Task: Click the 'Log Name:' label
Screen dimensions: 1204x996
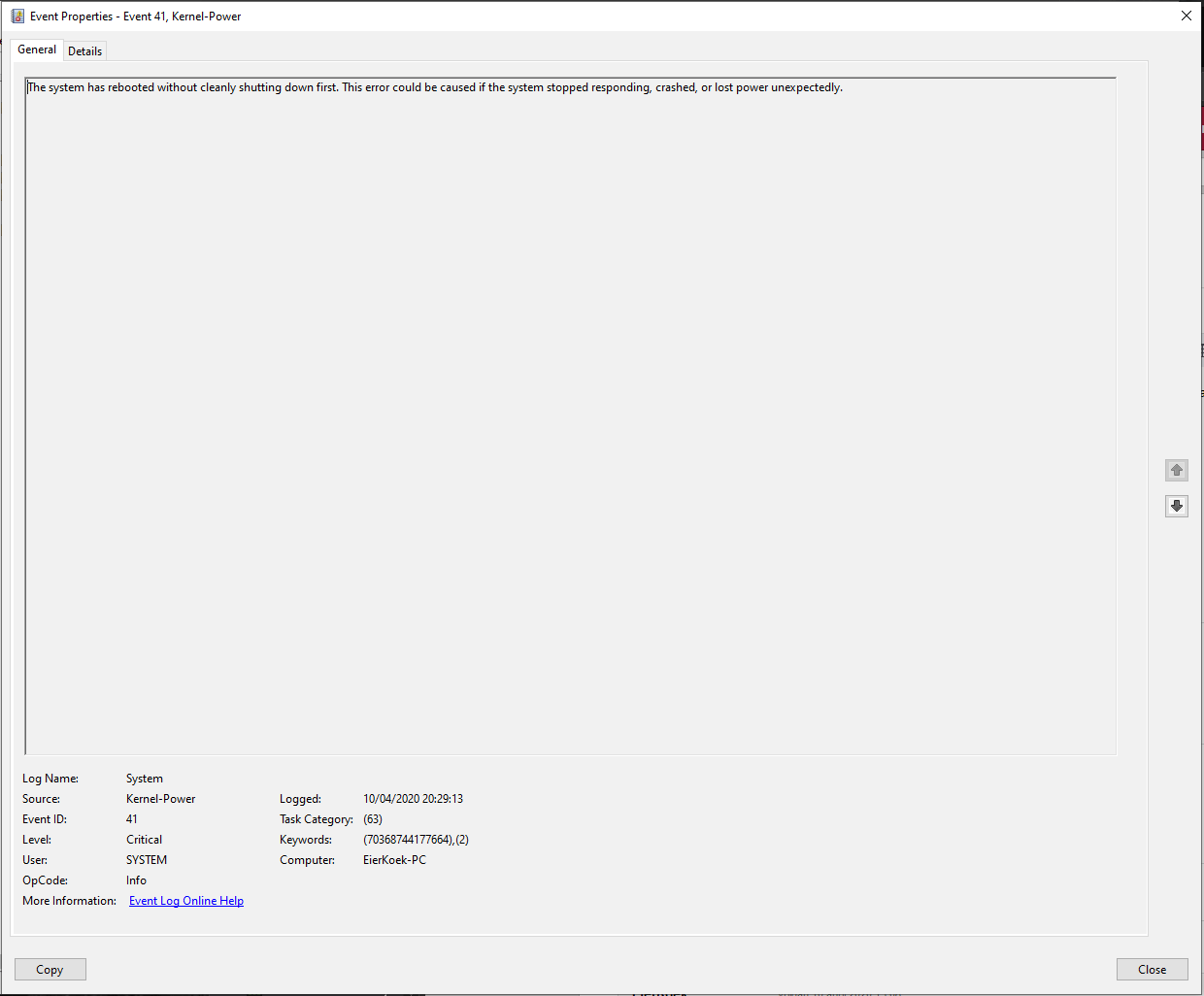Action: click(50, 779)
